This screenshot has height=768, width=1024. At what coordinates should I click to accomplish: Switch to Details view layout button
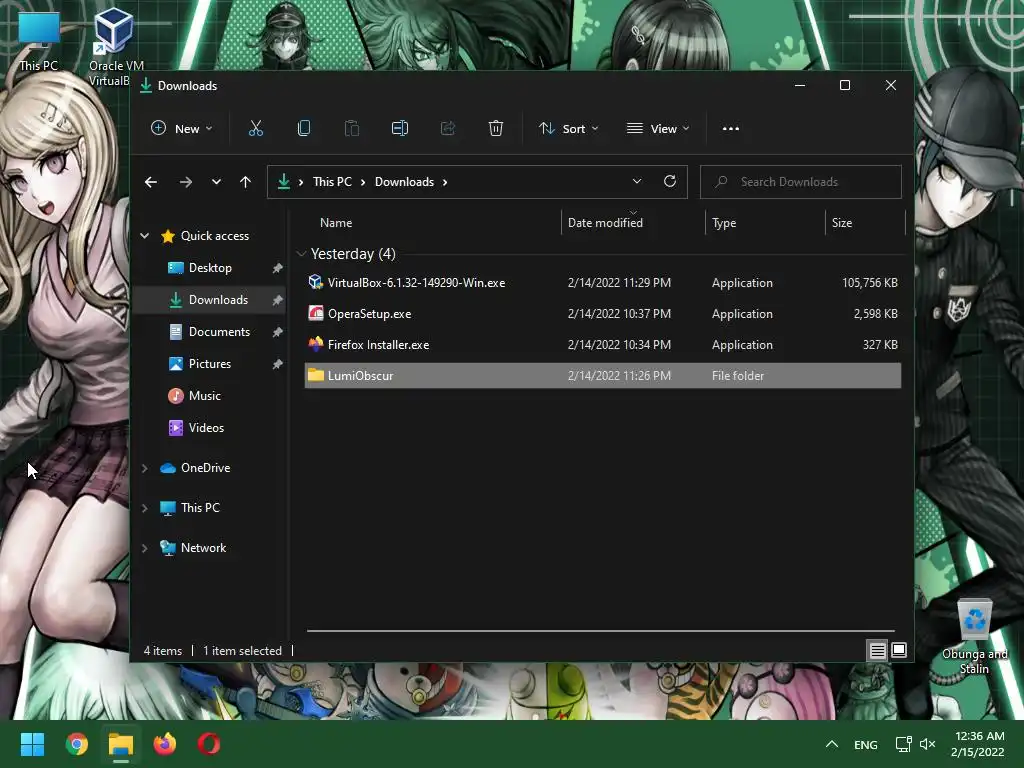click(x=877, y=650)
